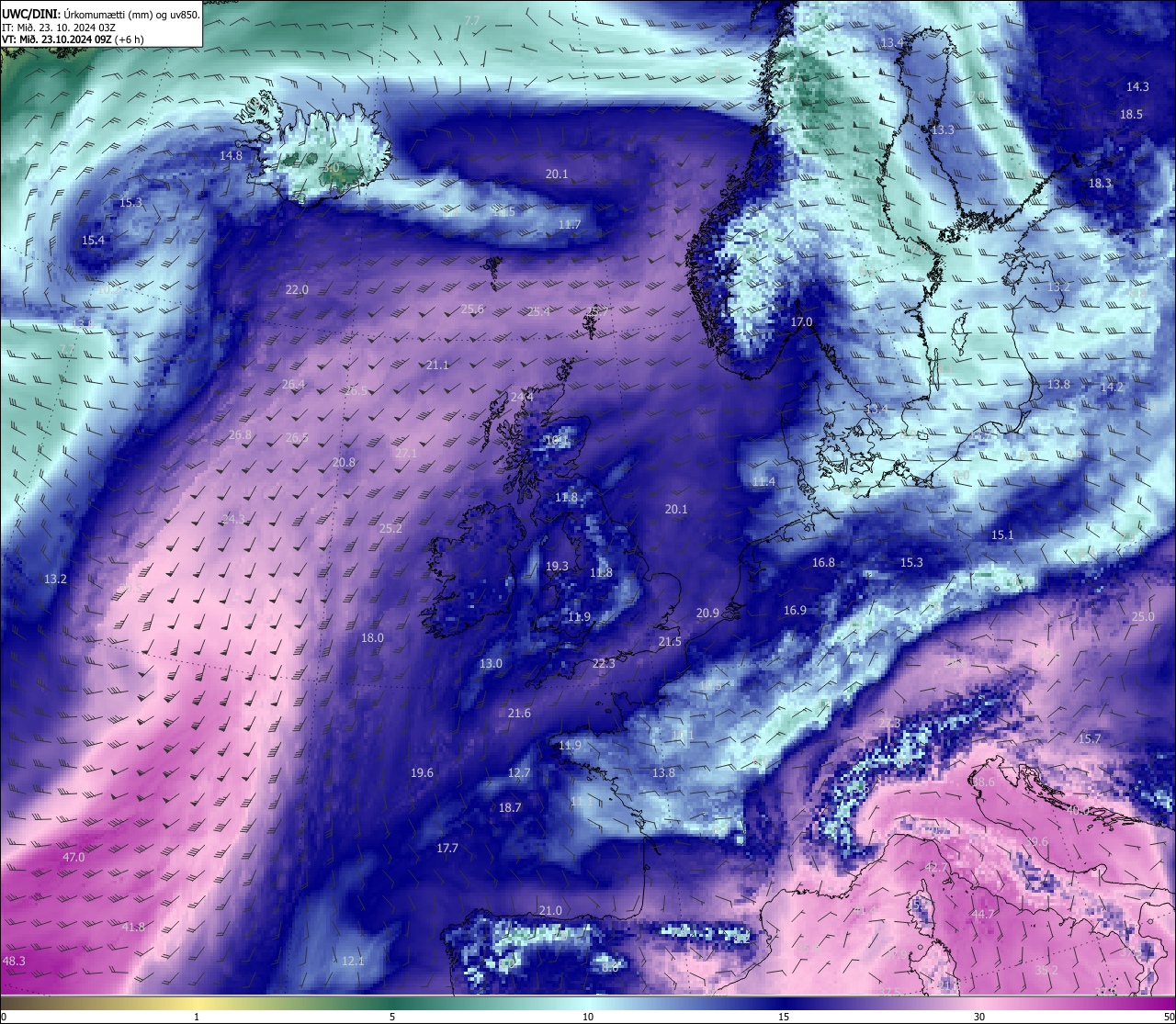The height and width of the screenshot is (1024, 1176).
Task: Click the 47.0 value on the map
Action: [x=73, y=857]
